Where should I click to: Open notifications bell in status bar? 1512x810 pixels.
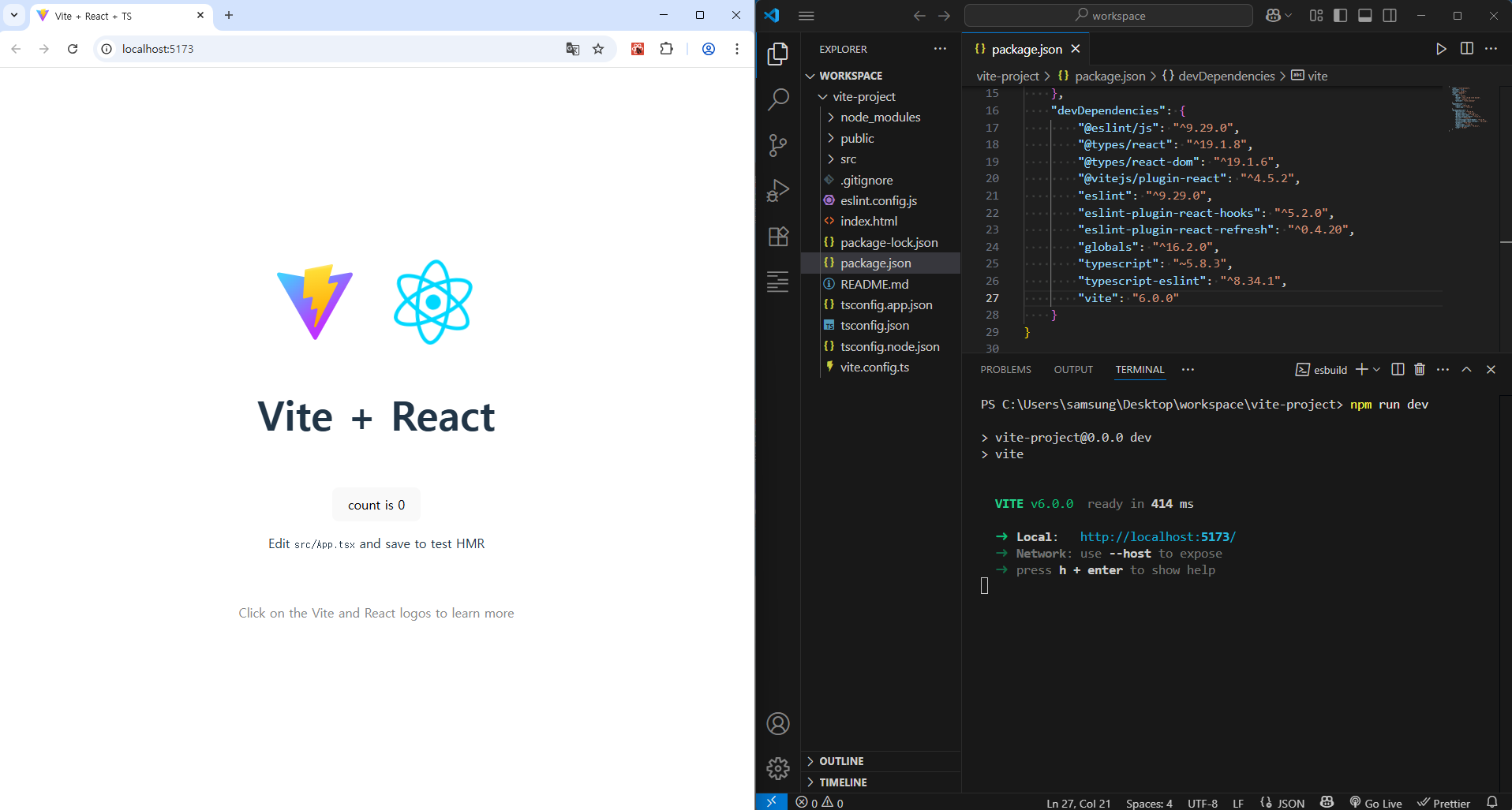pyautogui.click(x=1491, y=802)
